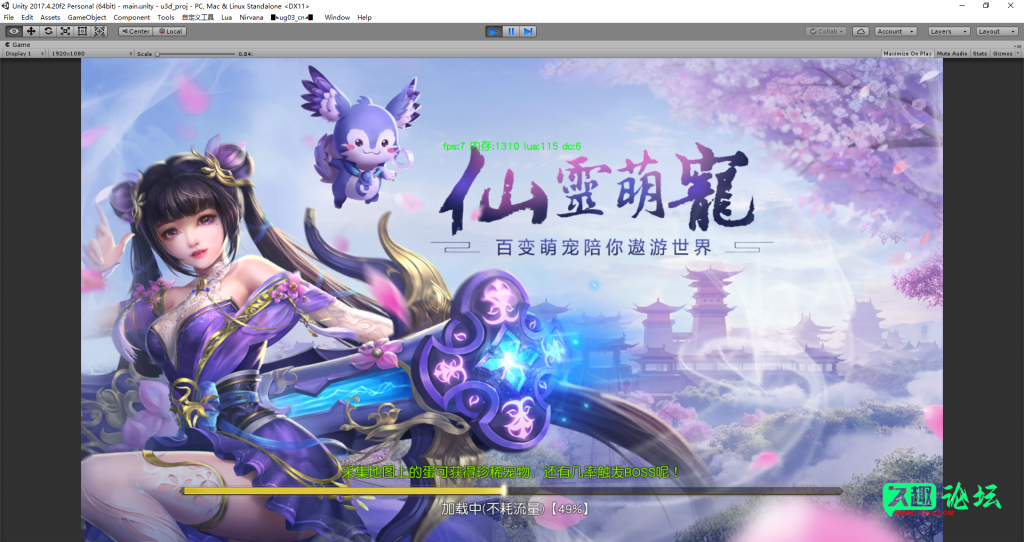Select the Move tool
1024x542 pixels.
pyautogui.click(x=31, y=31)
